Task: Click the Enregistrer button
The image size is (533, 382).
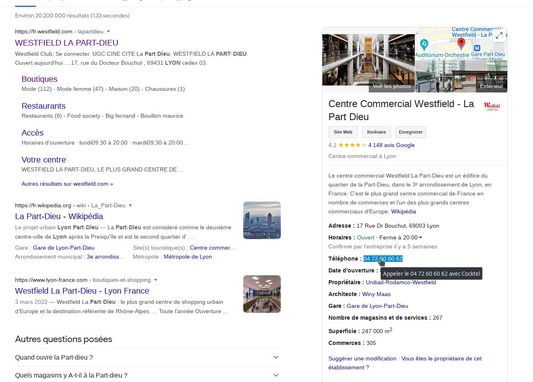Action: (410, 132)
